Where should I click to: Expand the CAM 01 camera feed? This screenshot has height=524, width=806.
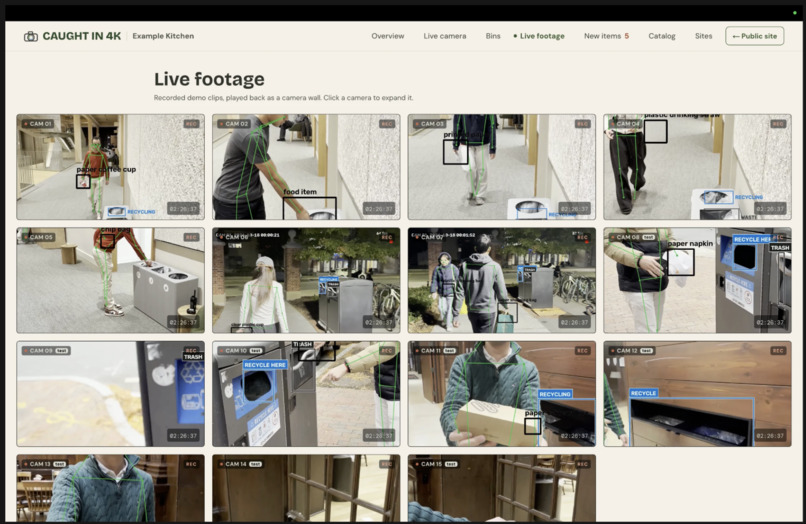(x=111, y=167)
